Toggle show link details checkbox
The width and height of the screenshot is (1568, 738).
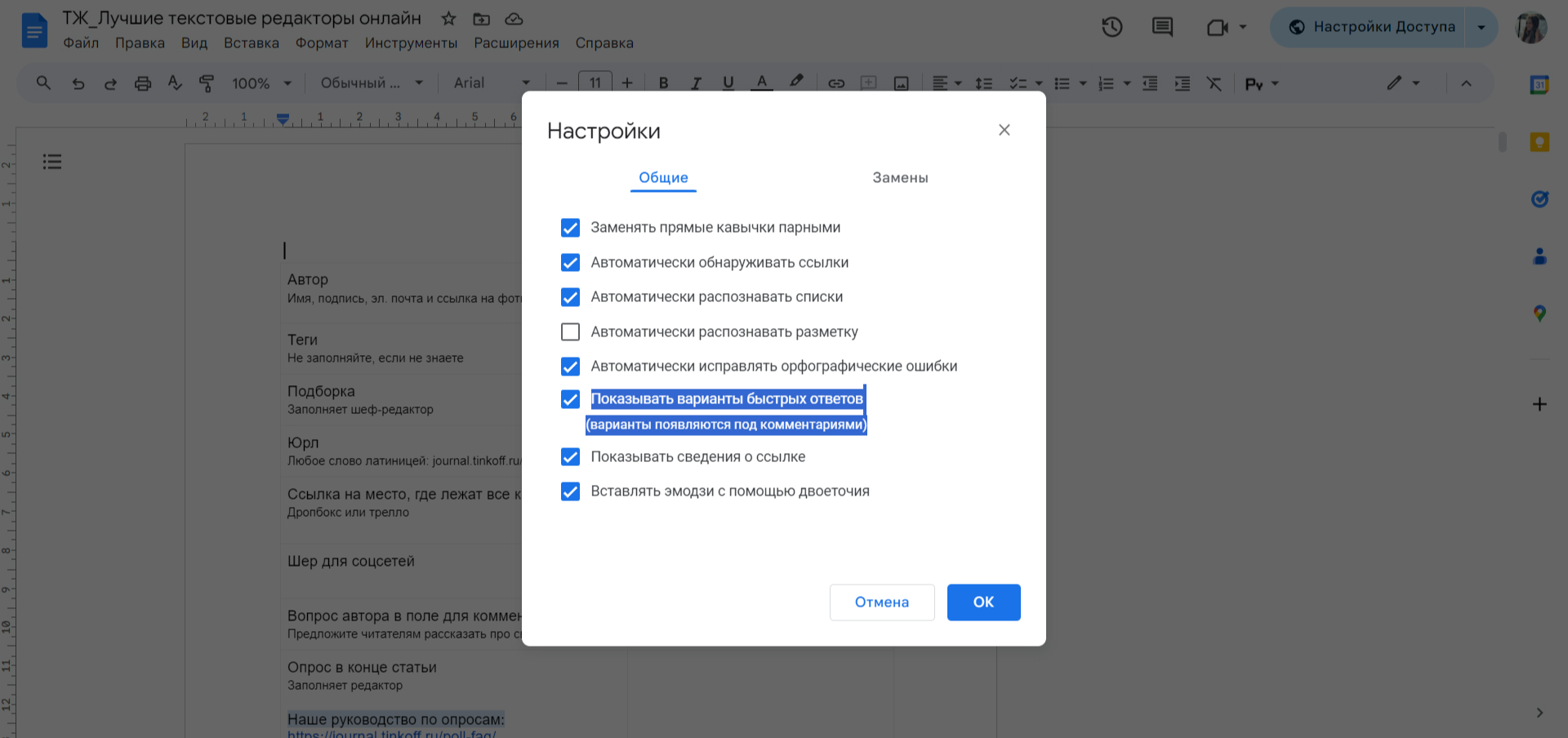pos(570,456)
